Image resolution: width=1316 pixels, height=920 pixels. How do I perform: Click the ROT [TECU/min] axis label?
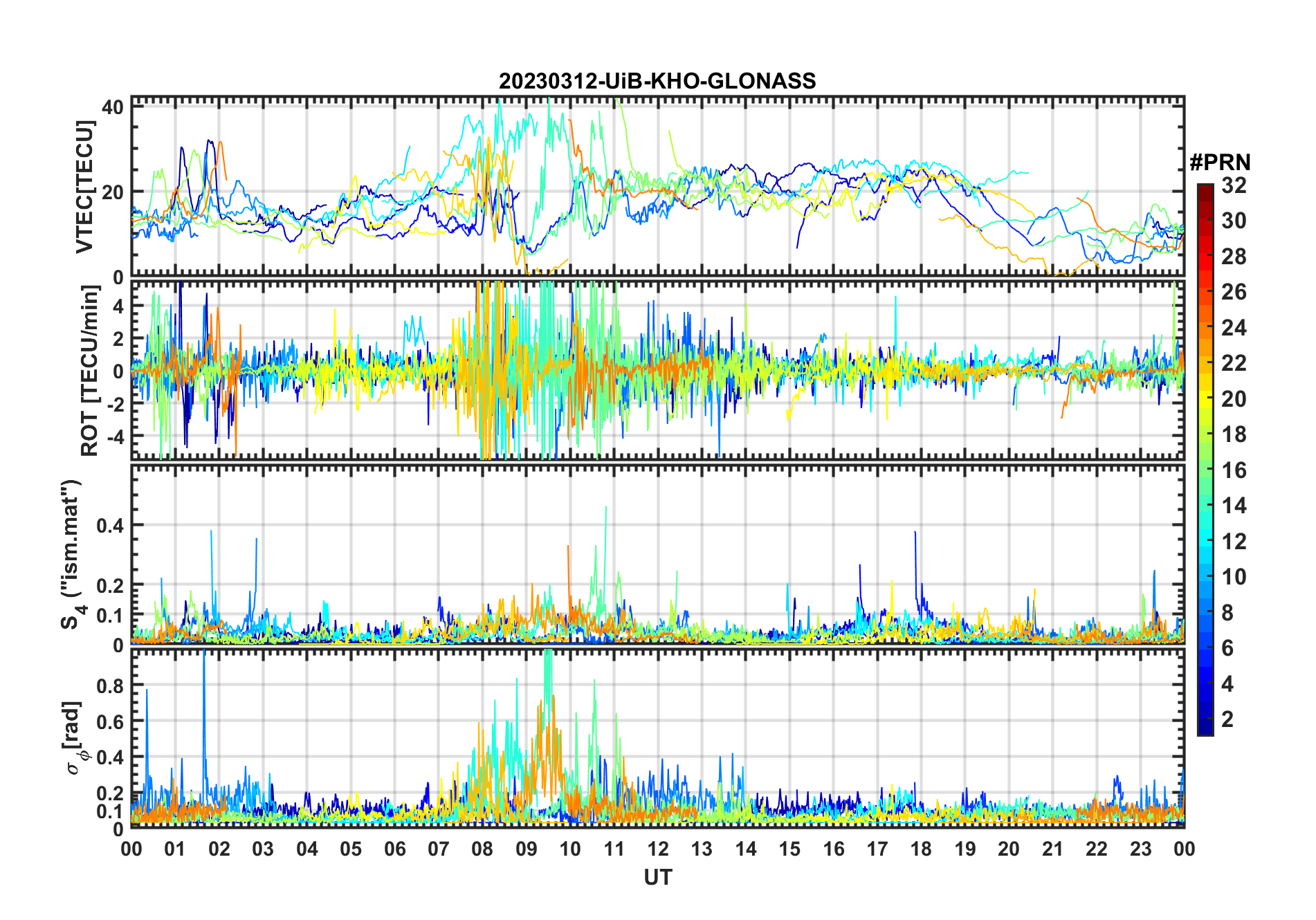click(x=89, y=371)
